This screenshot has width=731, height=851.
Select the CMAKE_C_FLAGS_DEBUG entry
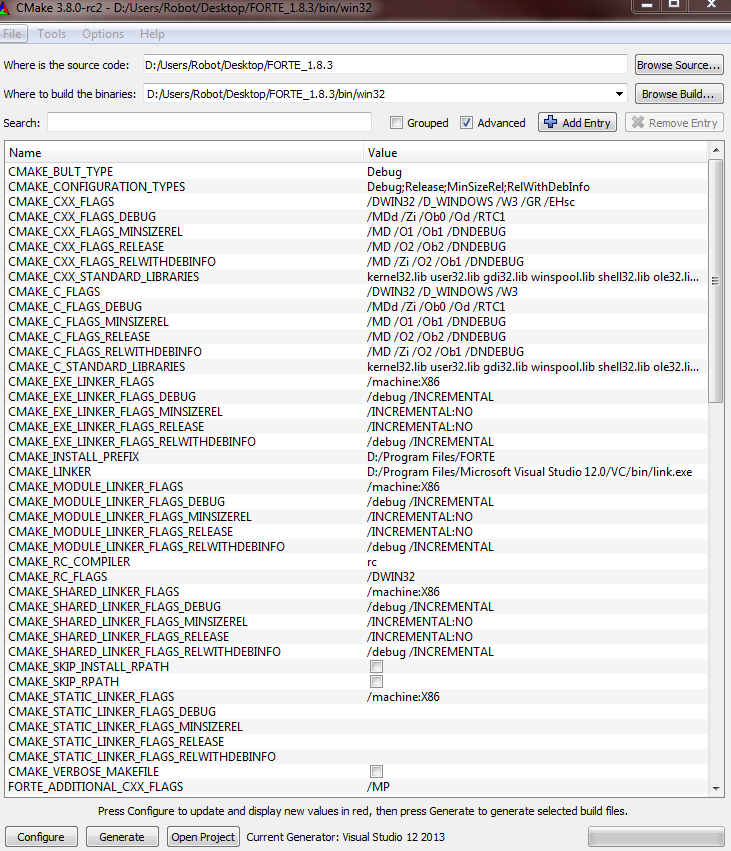(75, 307)
